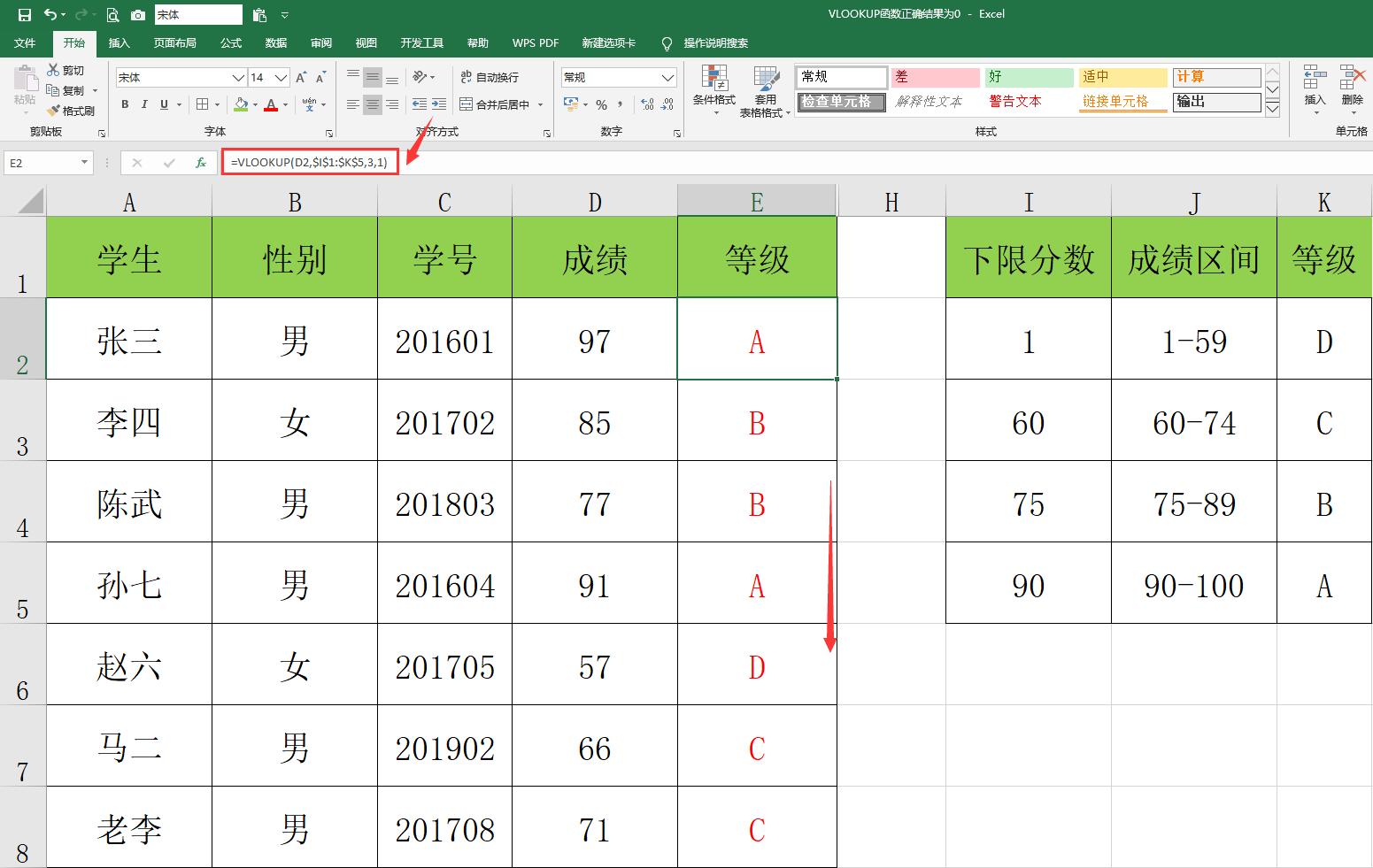
Task: Apply the Warning Text (警告文本) style
Action: tap(1029, 102)
